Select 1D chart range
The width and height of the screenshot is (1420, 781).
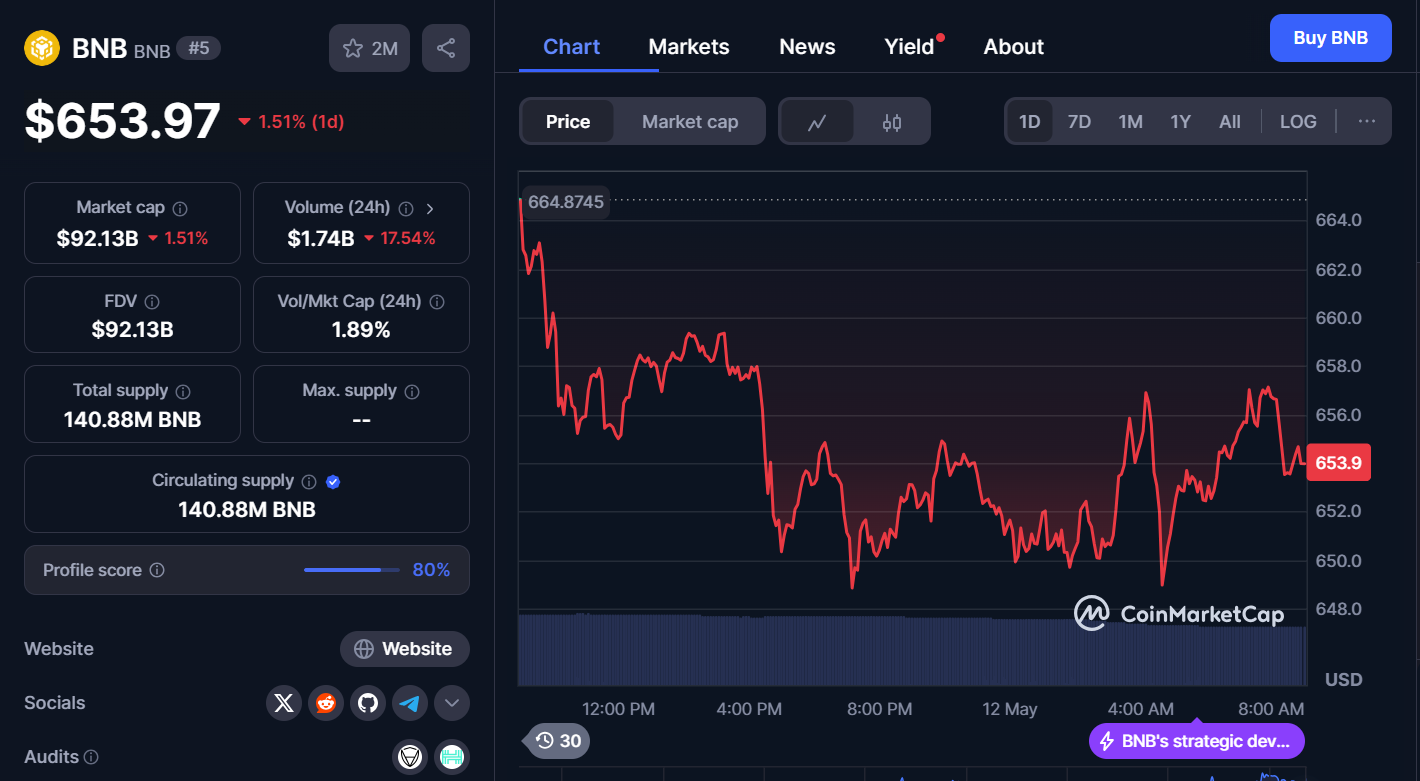(x=1030, y=122)
